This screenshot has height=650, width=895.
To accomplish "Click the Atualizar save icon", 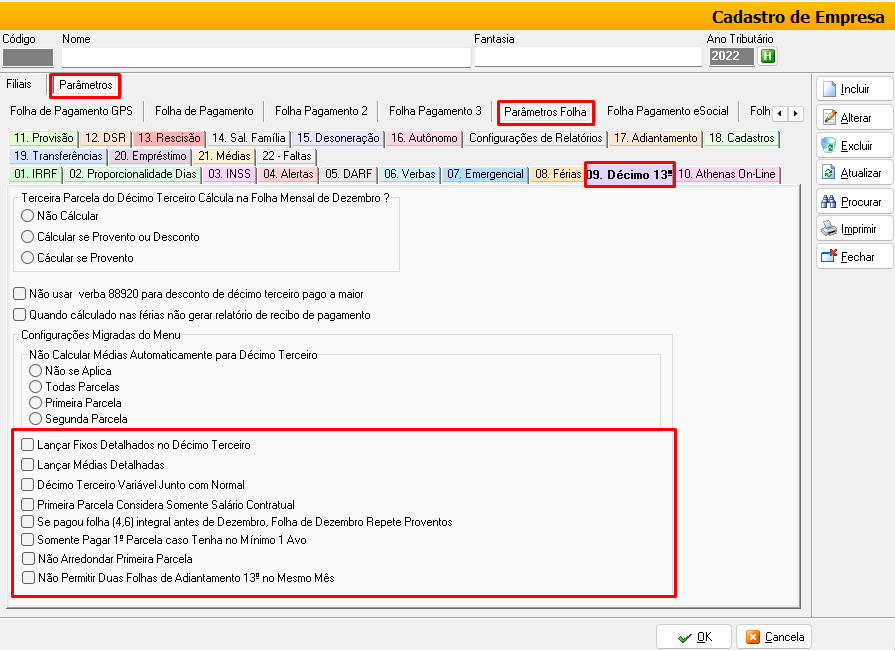I will [x=829, y=173].
